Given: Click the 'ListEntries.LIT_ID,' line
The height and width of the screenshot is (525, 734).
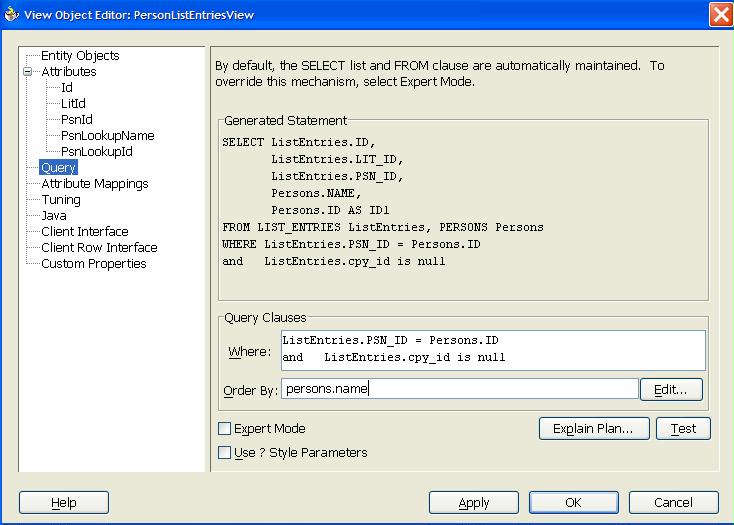Looking at the screenshot, I should (x=337, y=159).
